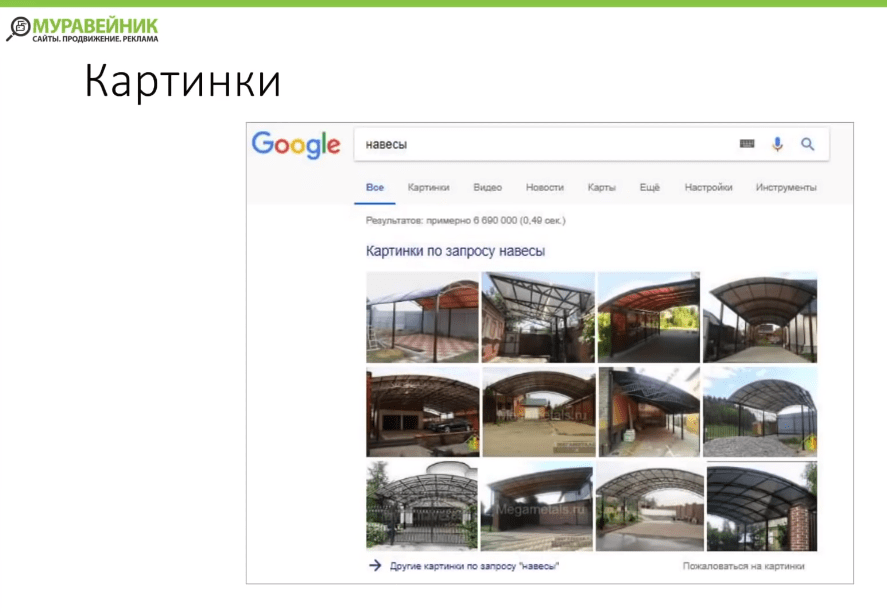Open first-row thumbnail of canopy with checkered paving
Image resolution: width=887 pixels, height=613 pixels.
[x=422, y=317]
